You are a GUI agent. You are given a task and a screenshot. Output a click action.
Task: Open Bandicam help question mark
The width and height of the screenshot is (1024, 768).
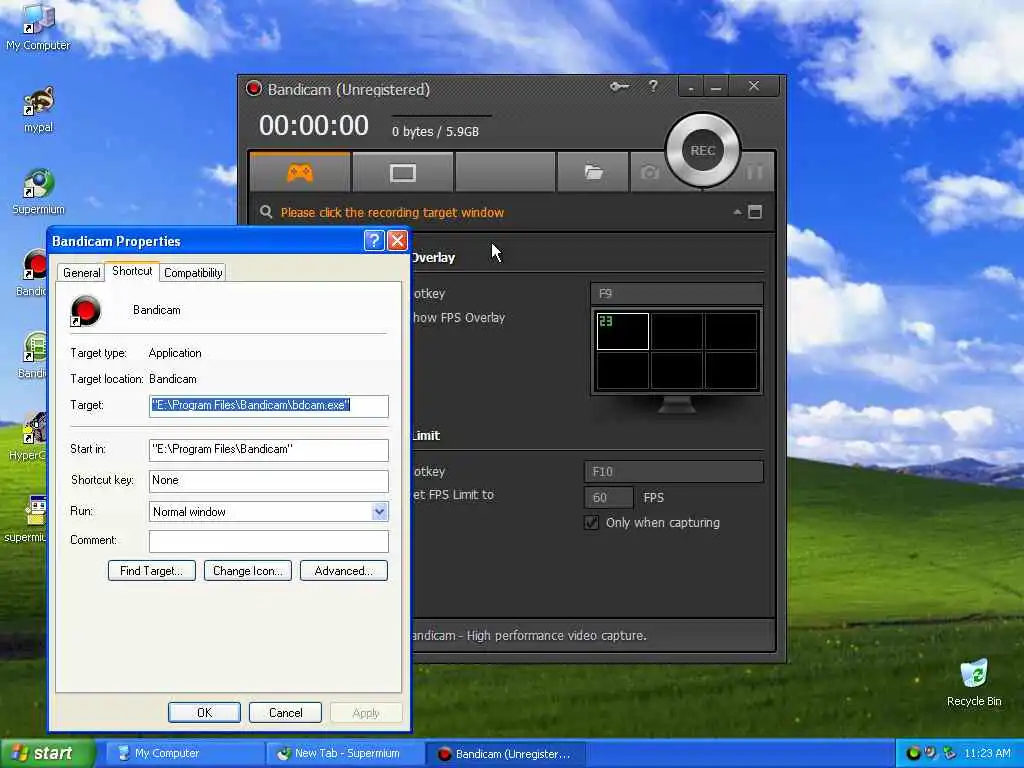tap(653, 86)
